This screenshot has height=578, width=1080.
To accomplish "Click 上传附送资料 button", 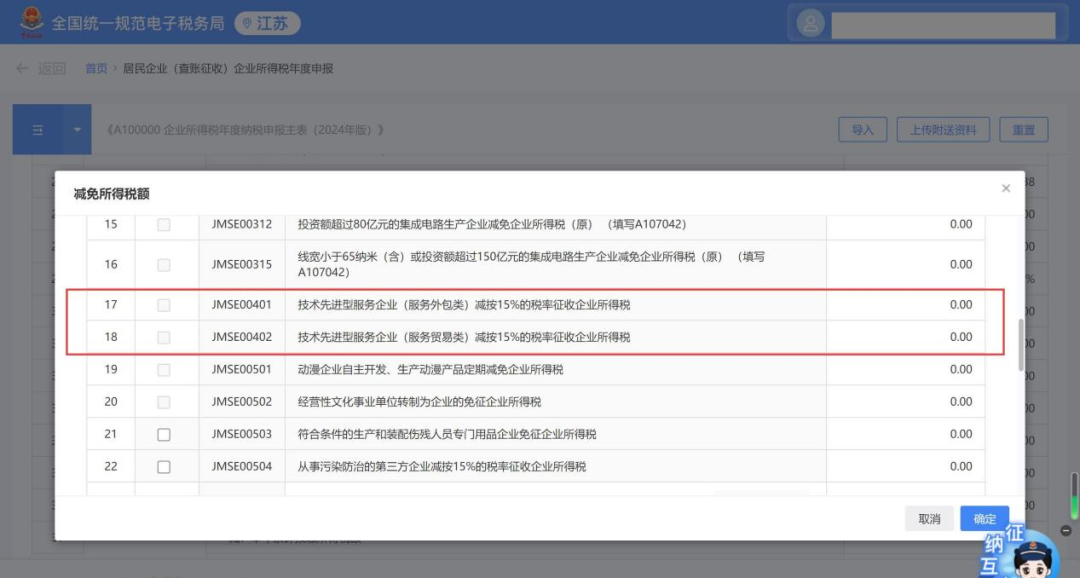I will 942,130.
